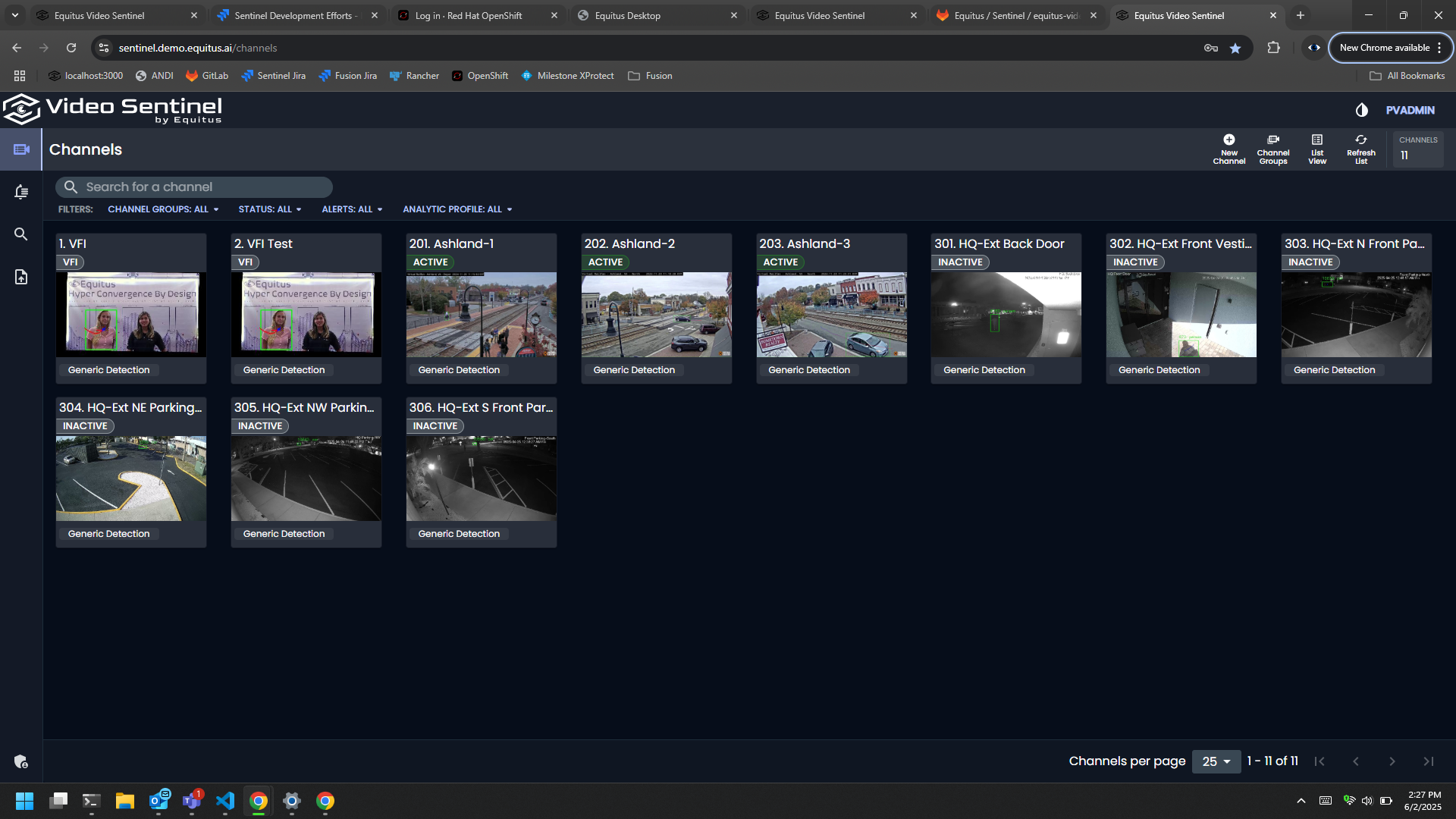Click ACTIVE status badge on Ashland-1
The width and height of the screenshot is (1456, 819).
tap(430, 262)
